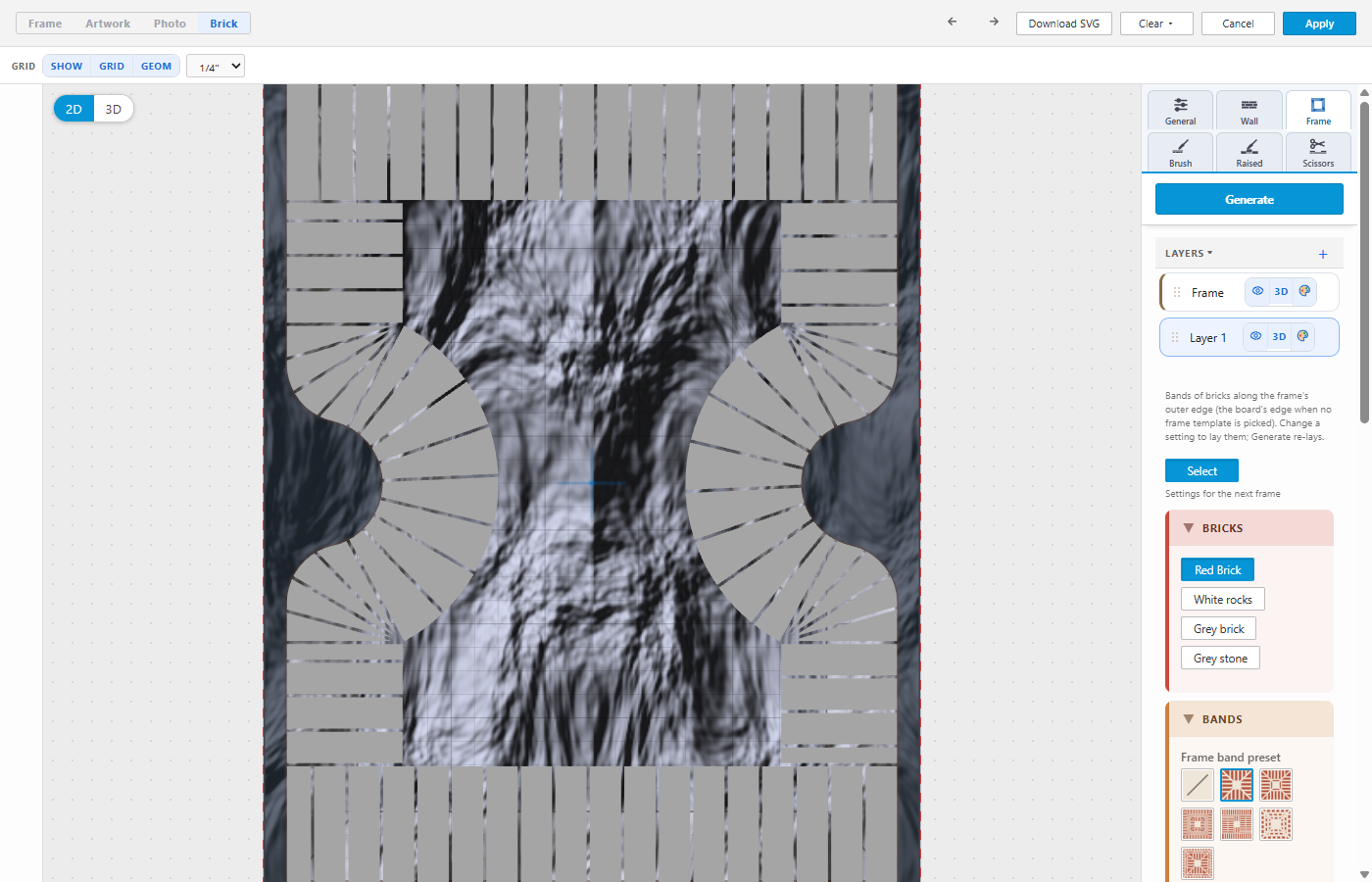The image size is (1372, 882).
Task: Switch canvas to 2D view
Action: [x=73, y=109]
